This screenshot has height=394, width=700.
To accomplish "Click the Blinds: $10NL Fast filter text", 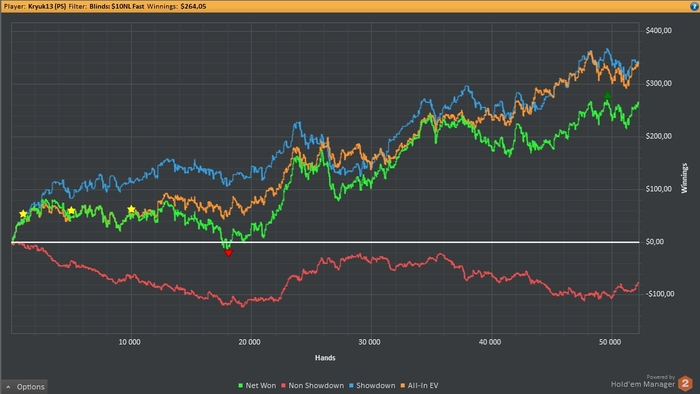I will (117, 7).
